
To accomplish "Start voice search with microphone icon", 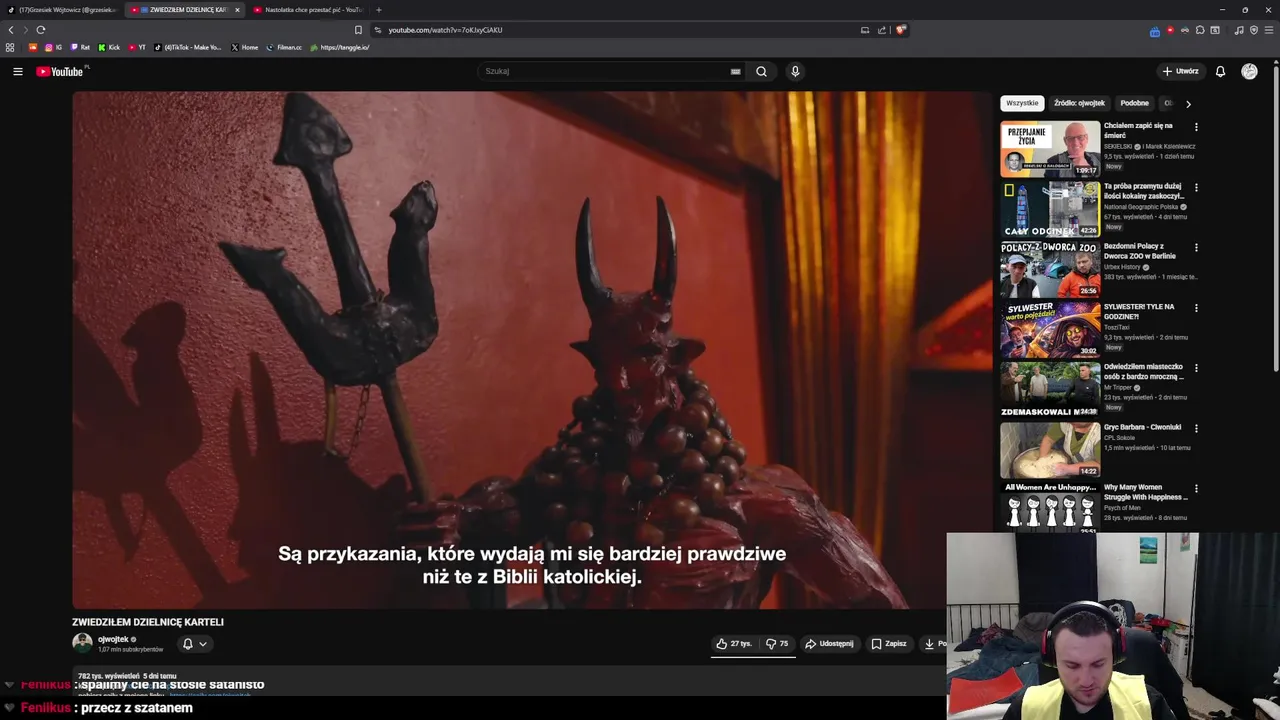I will [795, 71].
